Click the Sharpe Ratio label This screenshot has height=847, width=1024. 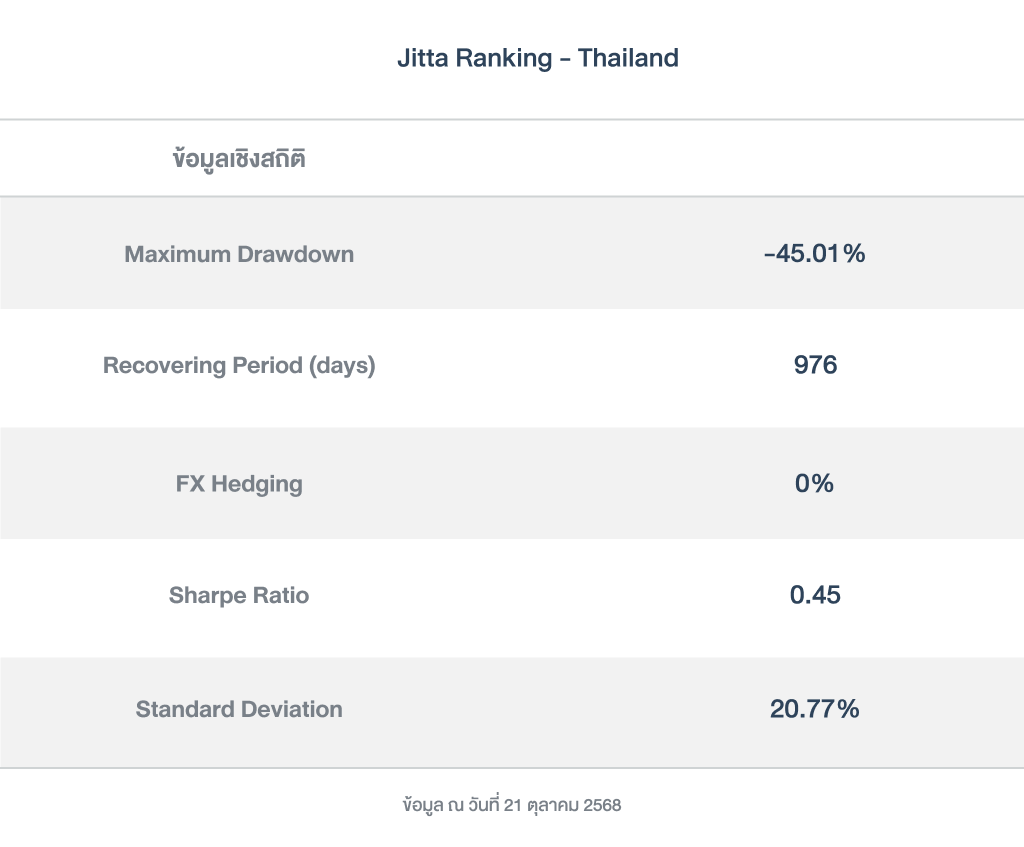coord(239,596)
